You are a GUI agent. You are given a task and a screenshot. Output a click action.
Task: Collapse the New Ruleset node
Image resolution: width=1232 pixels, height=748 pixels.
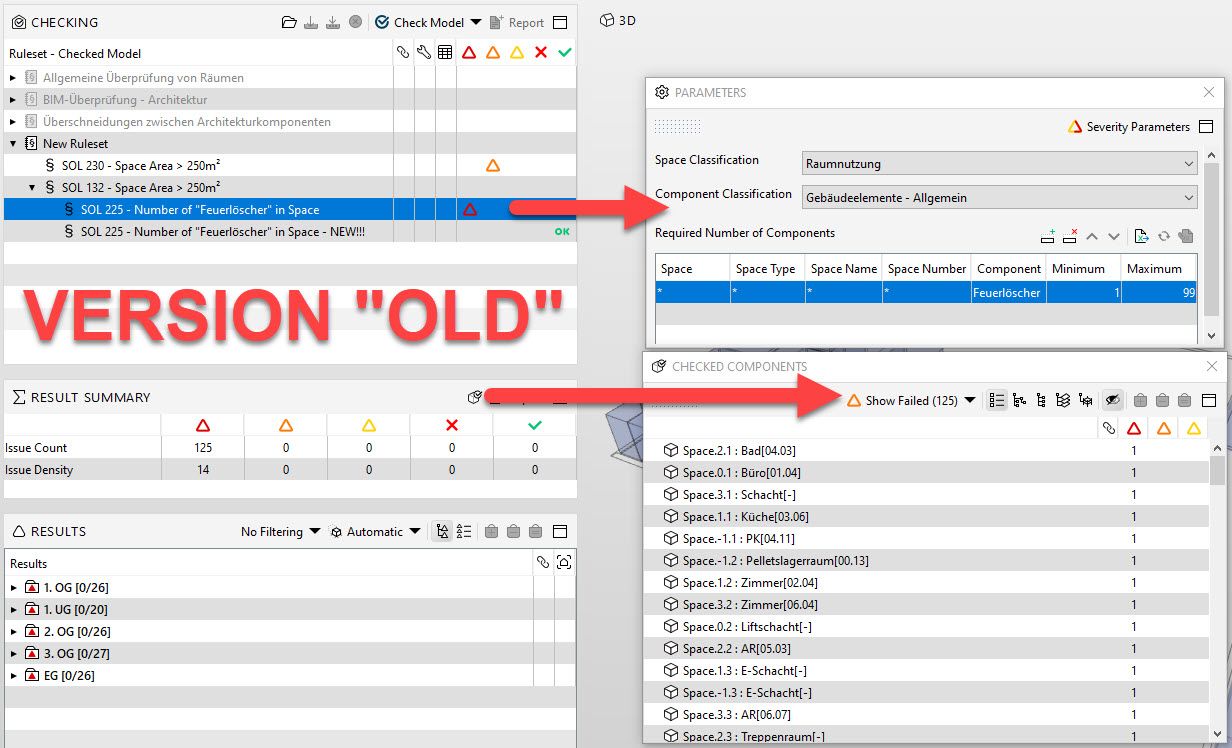(13, 143)
